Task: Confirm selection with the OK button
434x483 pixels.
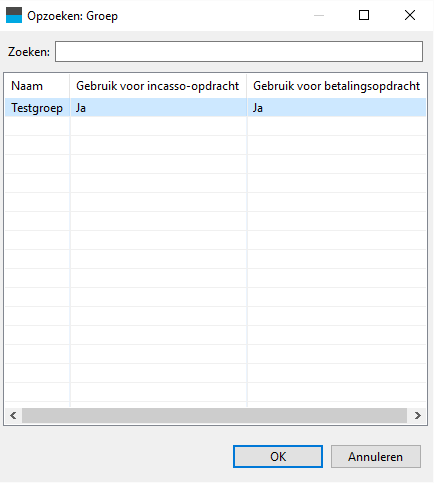Action: point(278,457)
